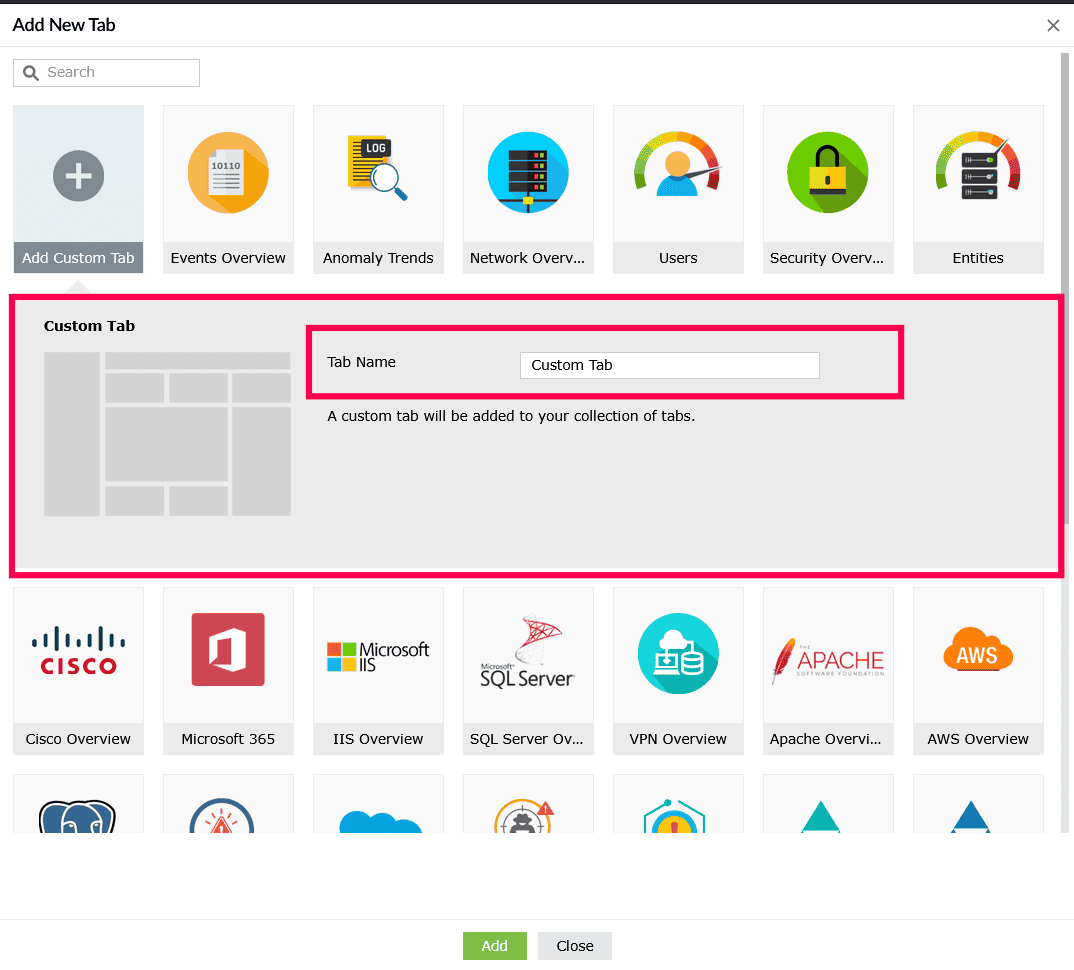Viewport: 1074px width, 970px height.
Task: Click the search magnifier icon
Action: (x=31, y=73)
